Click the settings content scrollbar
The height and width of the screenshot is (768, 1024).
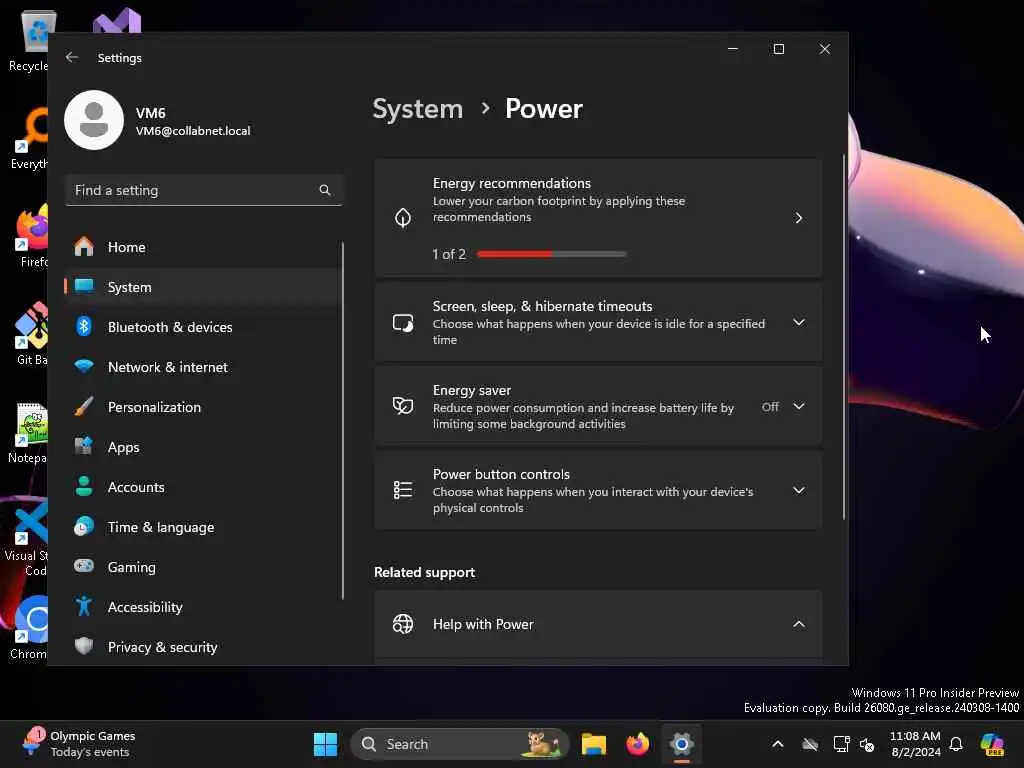844,337
